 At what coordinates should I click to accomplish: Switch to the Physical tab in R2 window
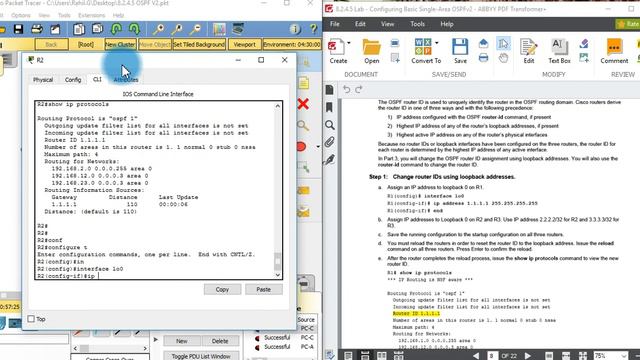point(43,80)
